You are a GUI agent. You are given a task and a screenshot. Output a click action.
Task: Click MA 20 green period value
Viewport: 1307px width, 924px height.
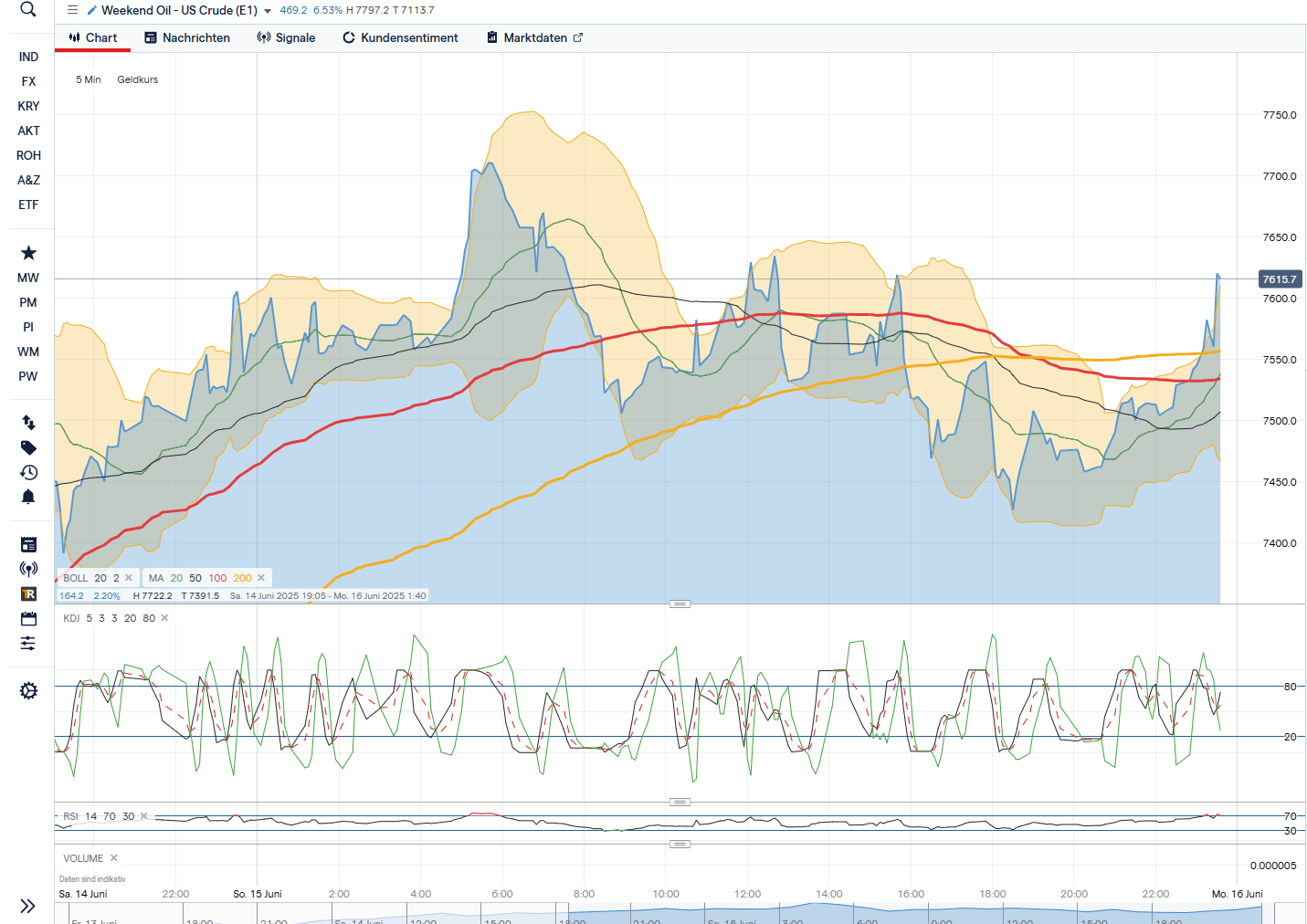pos(176,578)
